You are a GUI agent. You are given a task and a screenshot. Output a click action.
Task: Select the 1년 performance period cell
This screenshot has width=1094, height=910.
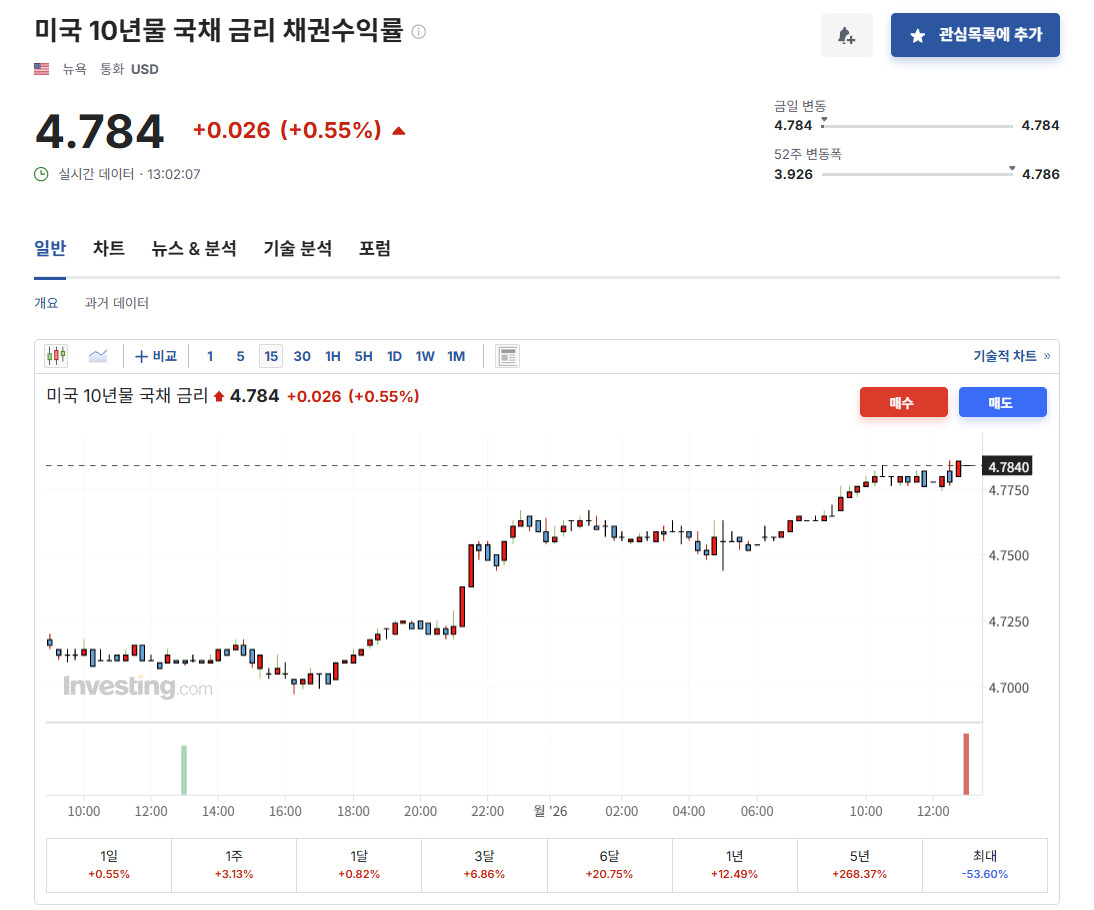click(734, 865)
